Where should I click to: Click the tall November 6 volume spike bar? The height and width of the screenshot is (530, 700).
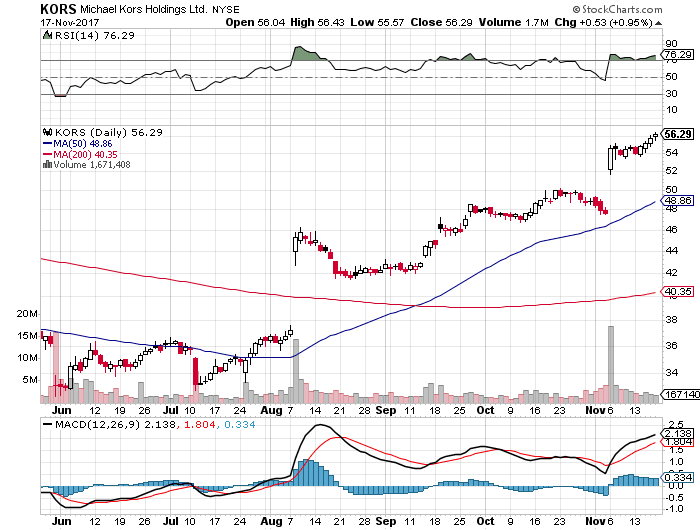611,364
